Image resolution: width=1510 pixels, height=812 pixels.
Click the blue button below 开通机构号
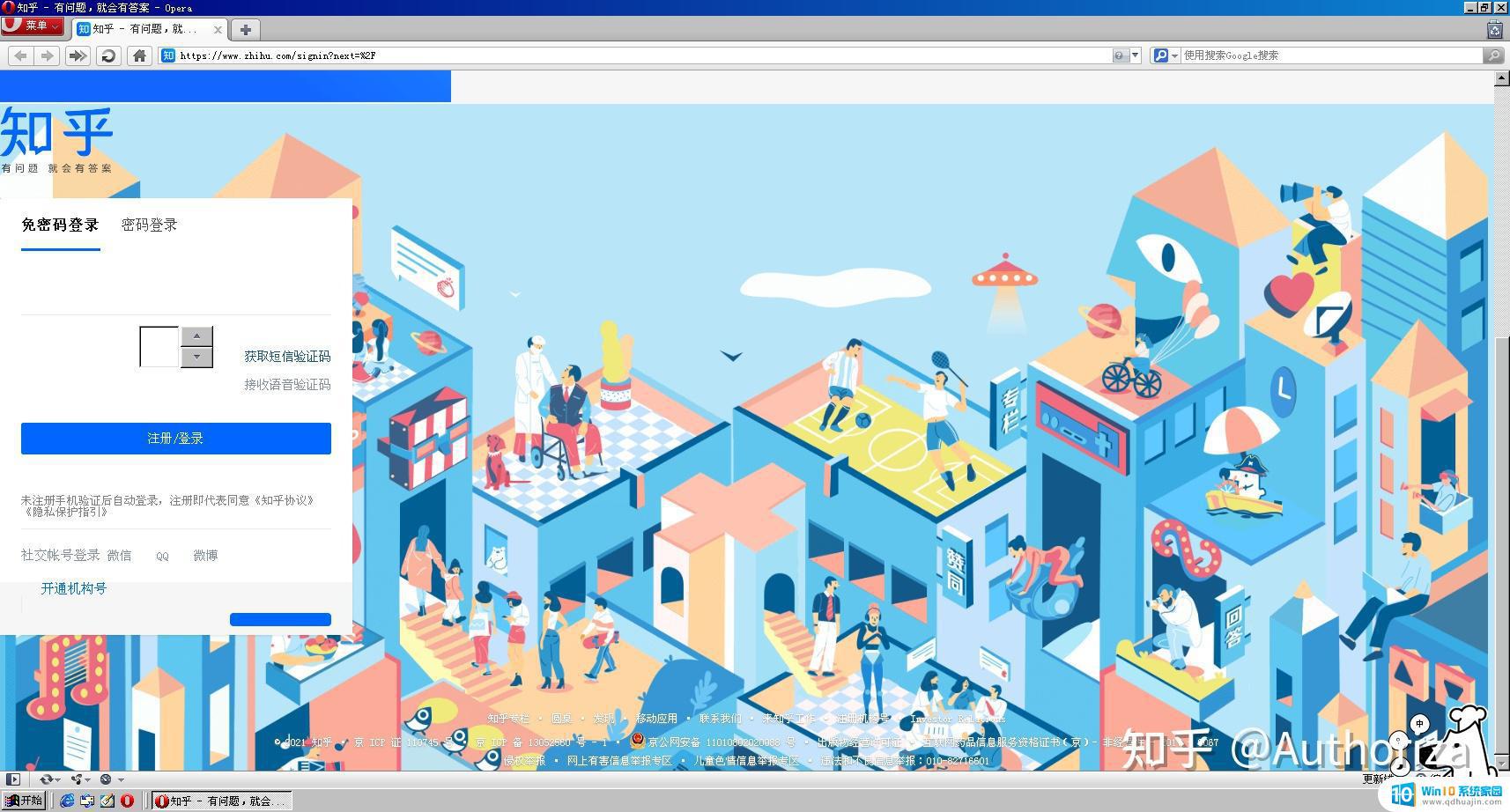pyautogui.click(x=280, y=619)
